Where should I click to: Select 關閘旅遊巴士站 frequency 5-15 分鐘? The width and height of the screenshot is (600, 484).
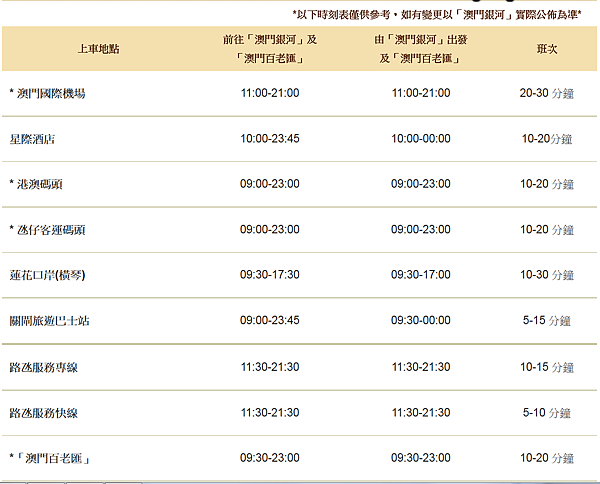[547, 320]
